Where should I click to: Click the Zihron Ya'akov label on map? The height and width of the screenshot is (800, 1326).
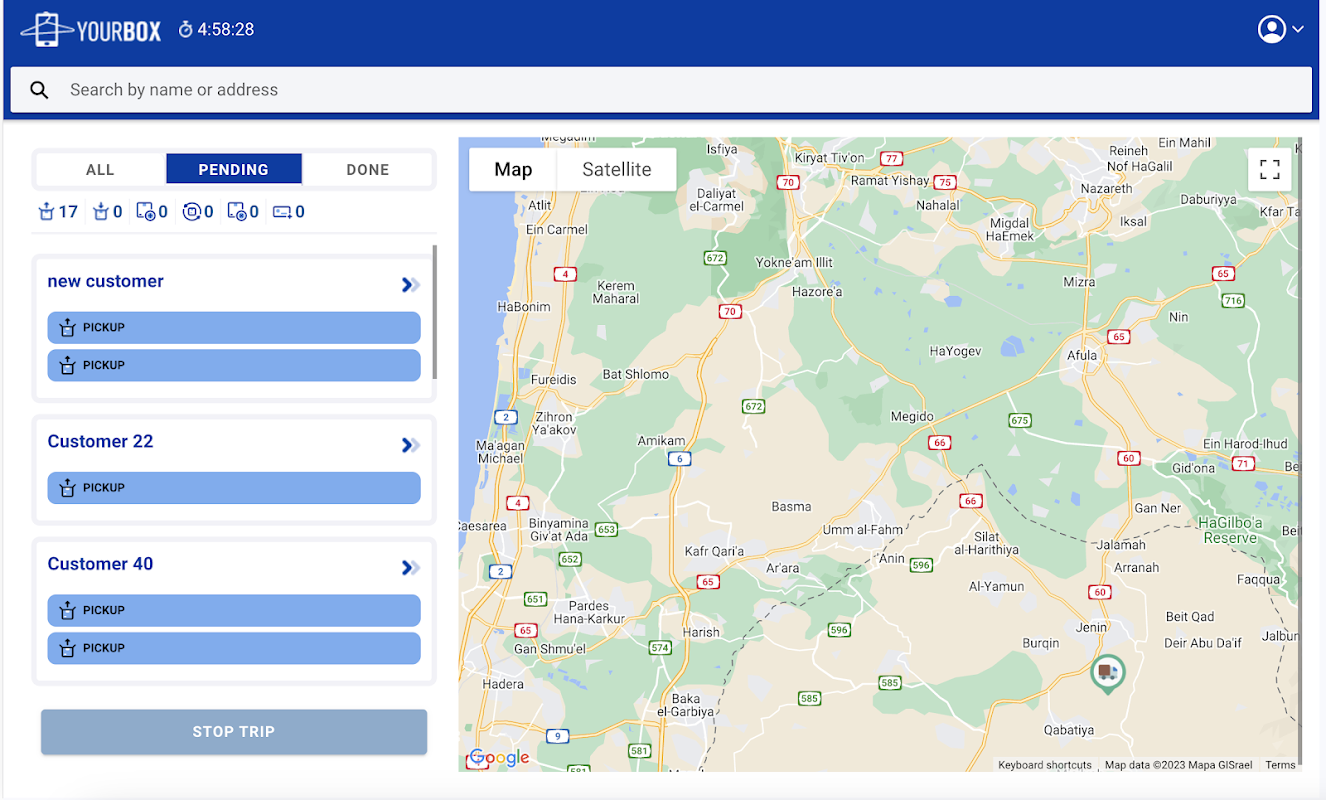point(554,423)
